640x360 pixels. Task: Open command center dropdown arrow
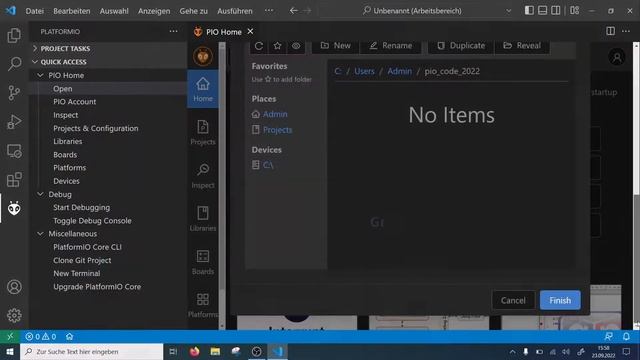pos(509,11)
